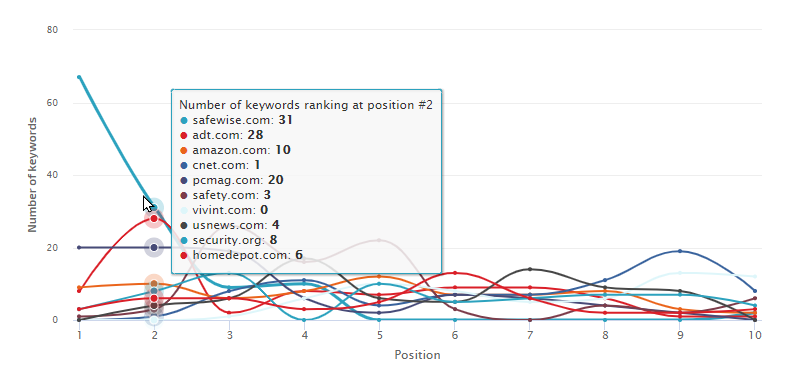Click the safewise.com legend dot in tooltip

pos(184,120)
